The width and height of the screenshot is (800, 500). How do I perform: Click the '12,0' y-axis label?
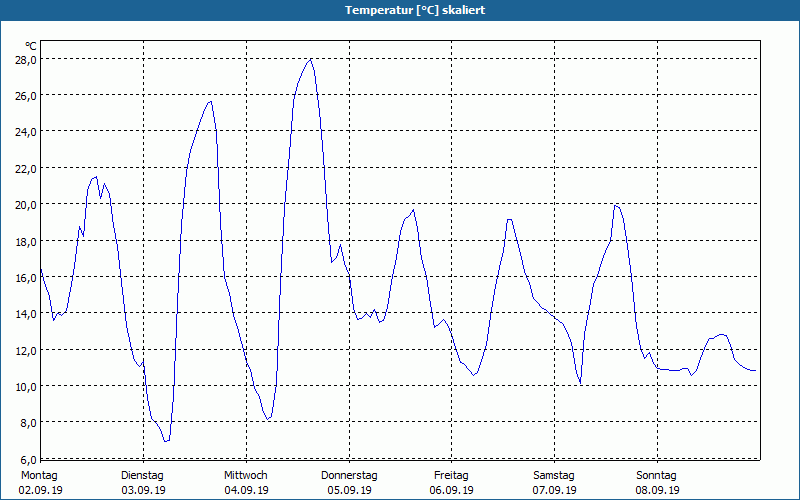[26, 351]
